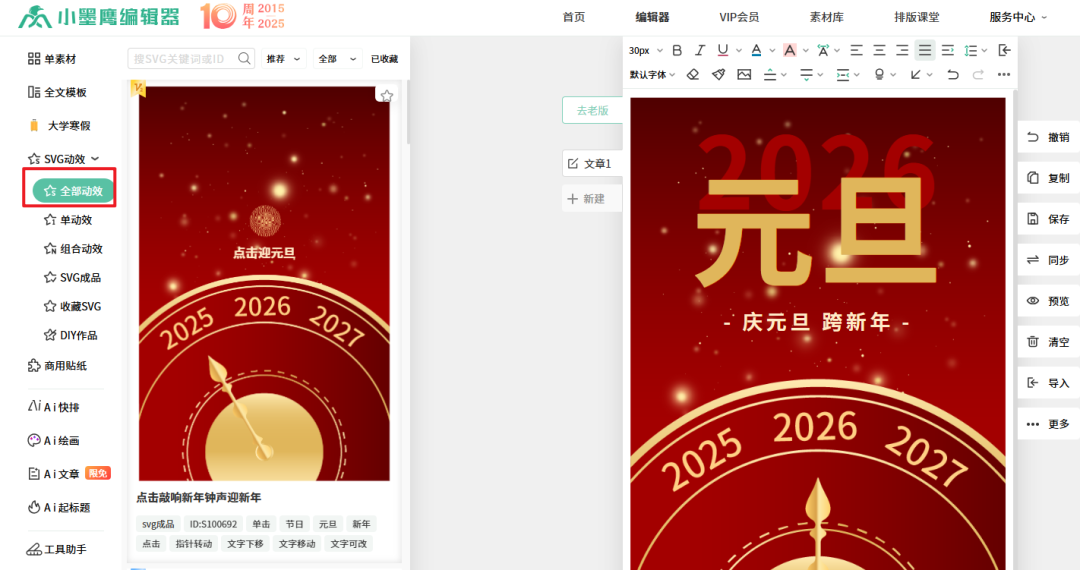1080x570 pixels.
Task: Align text to the left
Action: pyautogui.click(x=856, y=50)
